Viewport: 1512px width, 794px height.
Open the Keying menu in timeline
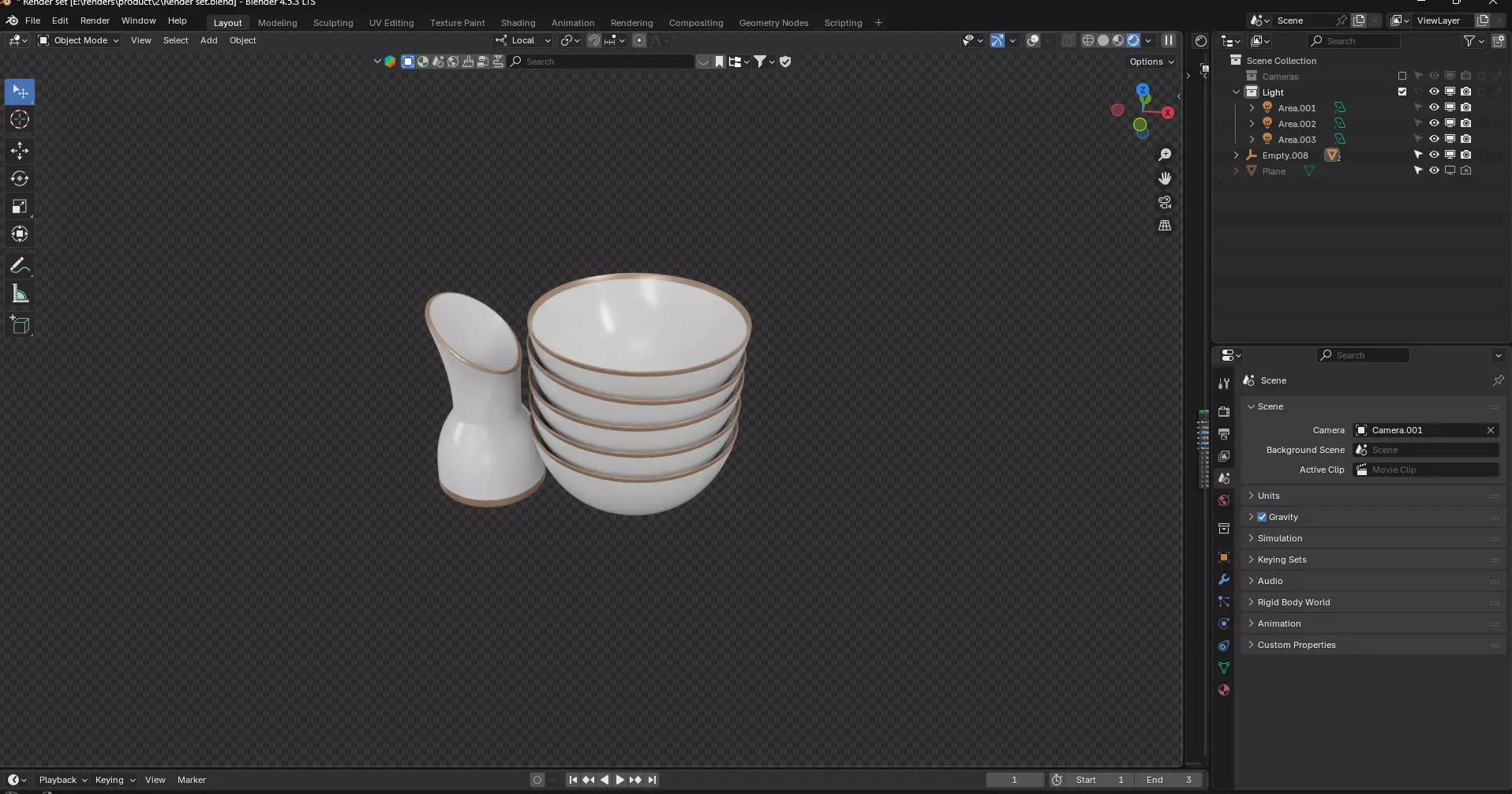[x=115, y=780]
